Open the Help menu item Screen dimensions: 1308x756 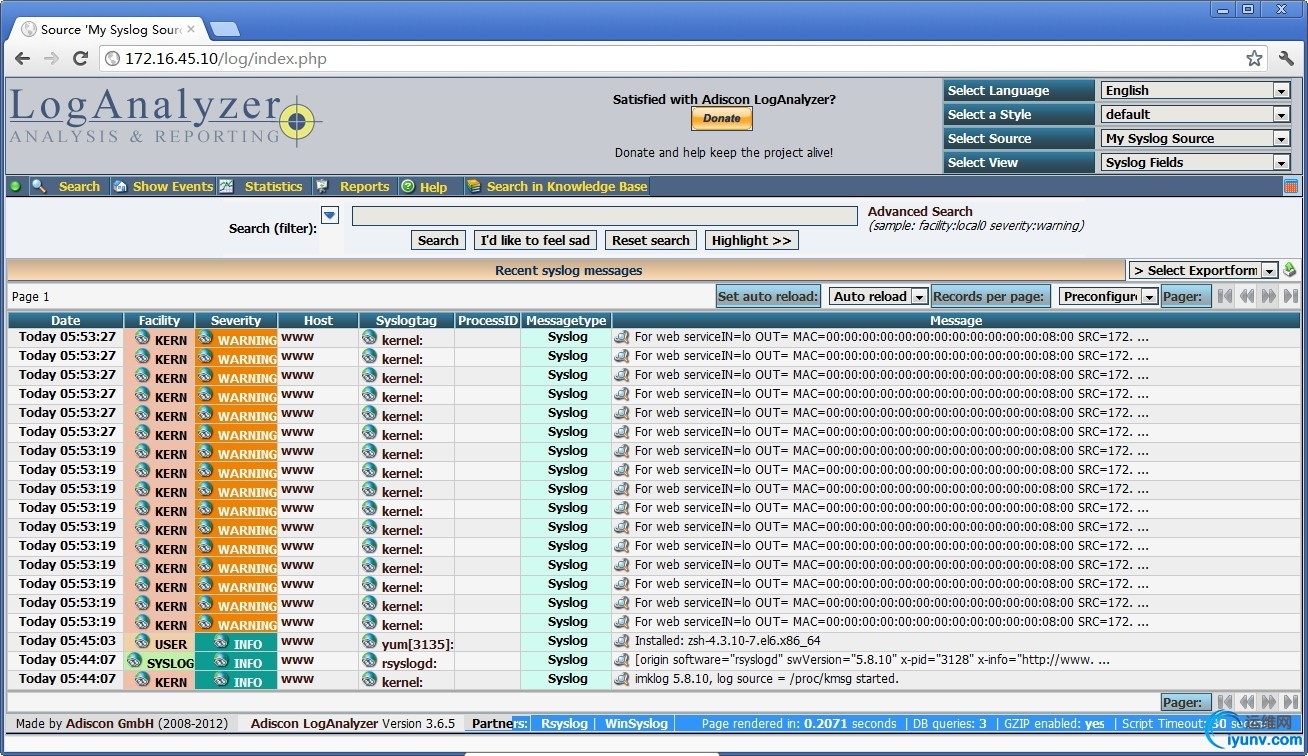[x=433, y=187]
